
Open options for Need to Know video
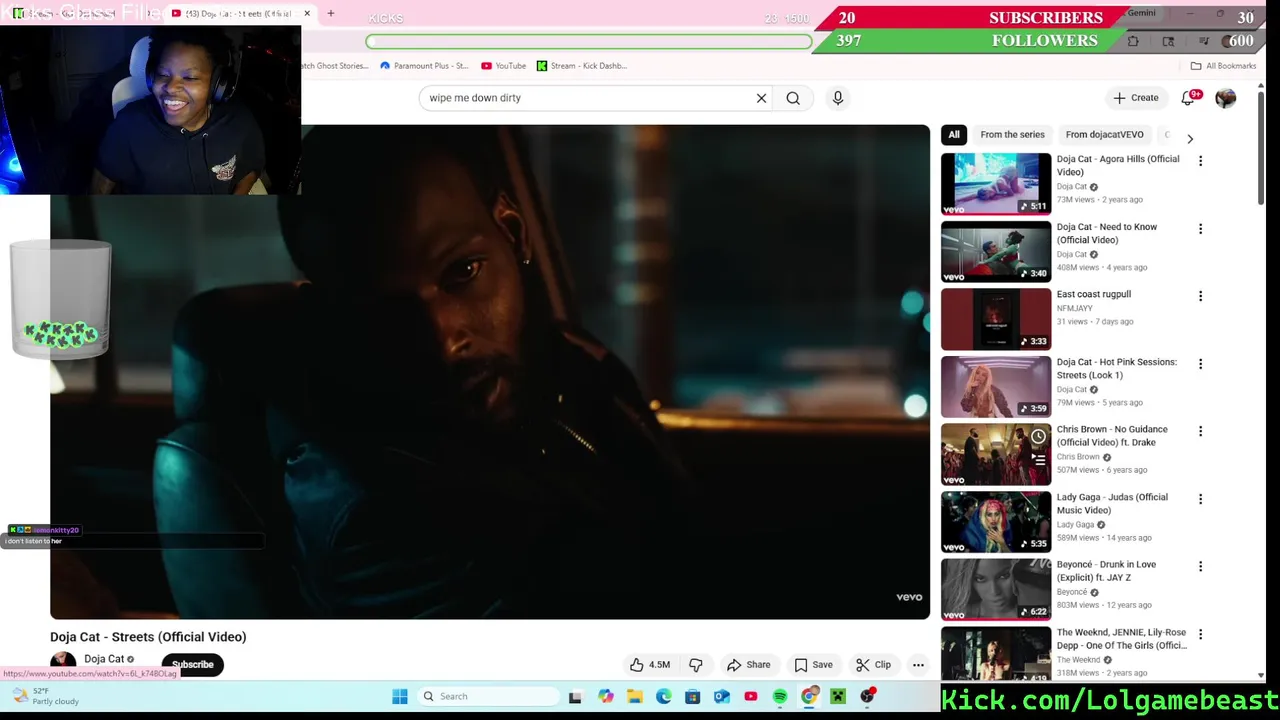1200,229
